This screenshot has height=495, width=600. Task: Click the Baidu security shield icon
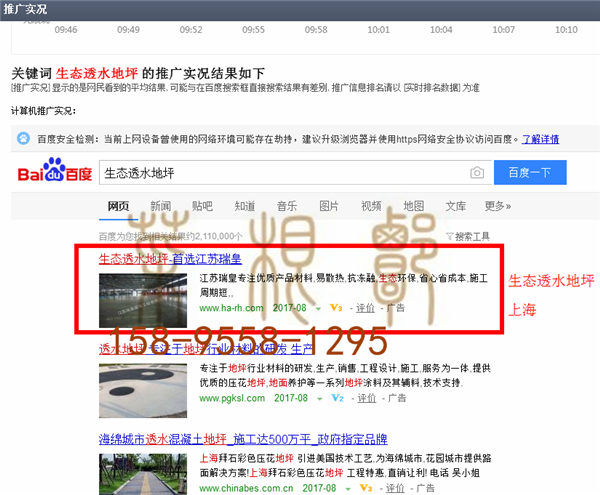click(23, 138)
